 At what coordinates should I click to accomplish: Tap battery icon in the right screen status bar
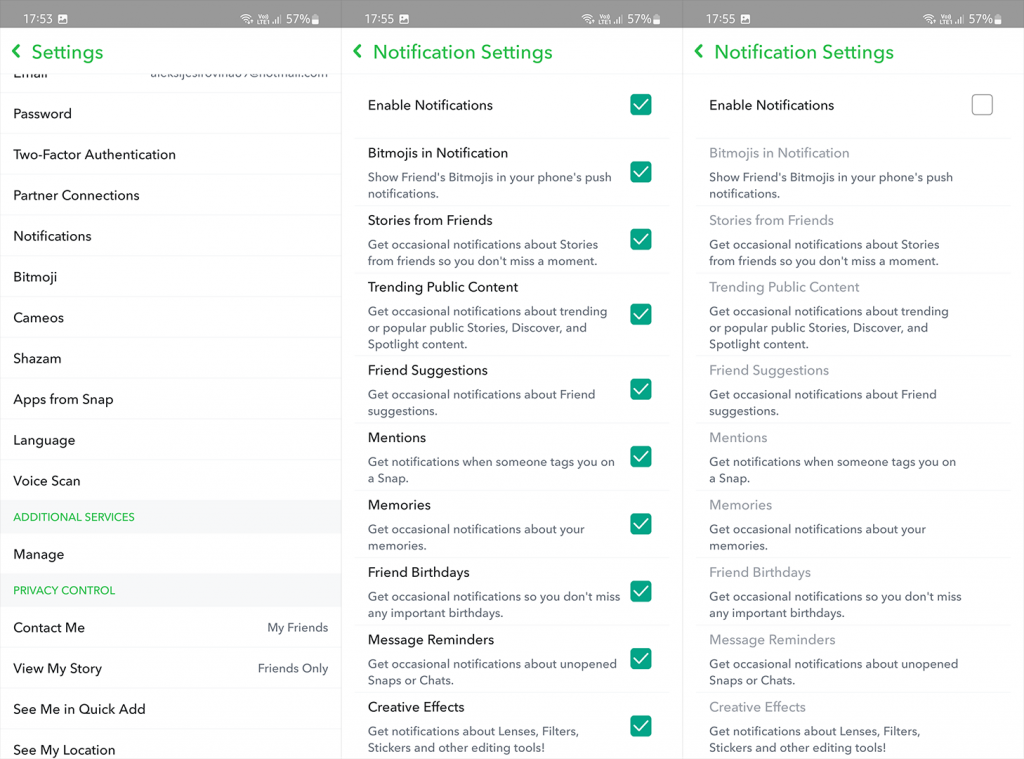click(998, 20)
